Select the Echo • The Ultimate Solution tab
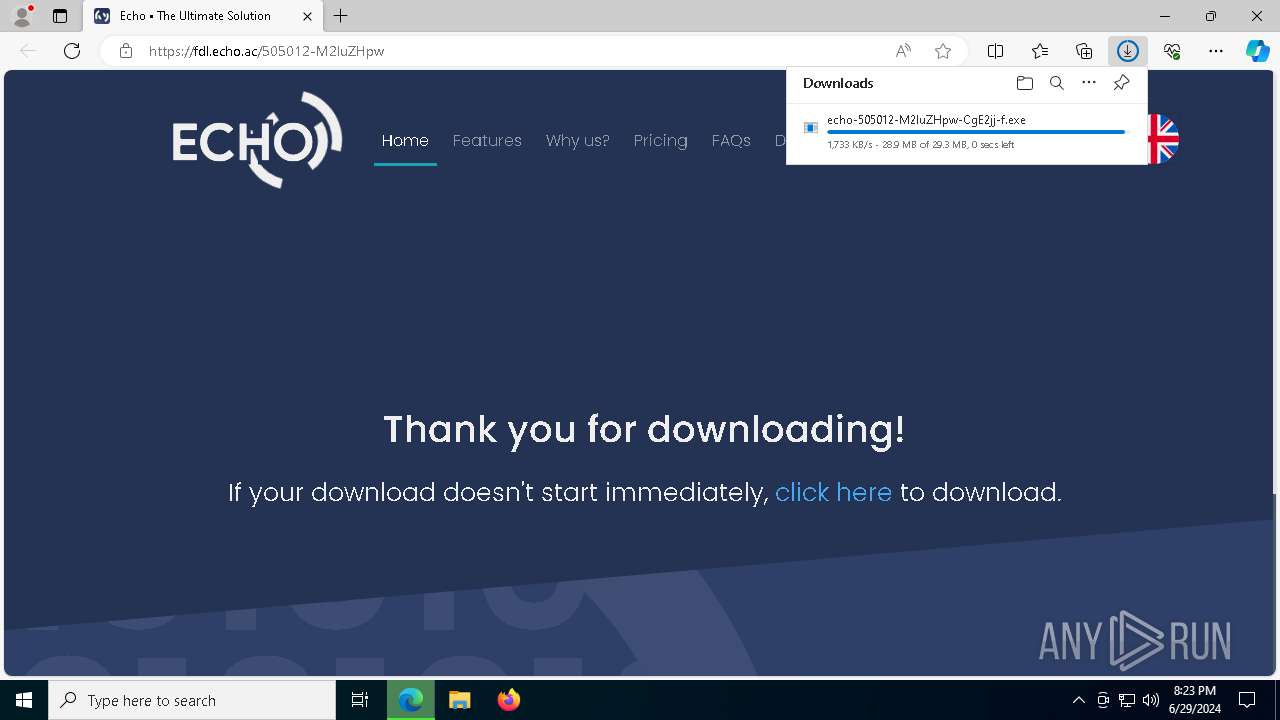The width and height of the screenshot is (1280, 720). (x=203, y=16)
